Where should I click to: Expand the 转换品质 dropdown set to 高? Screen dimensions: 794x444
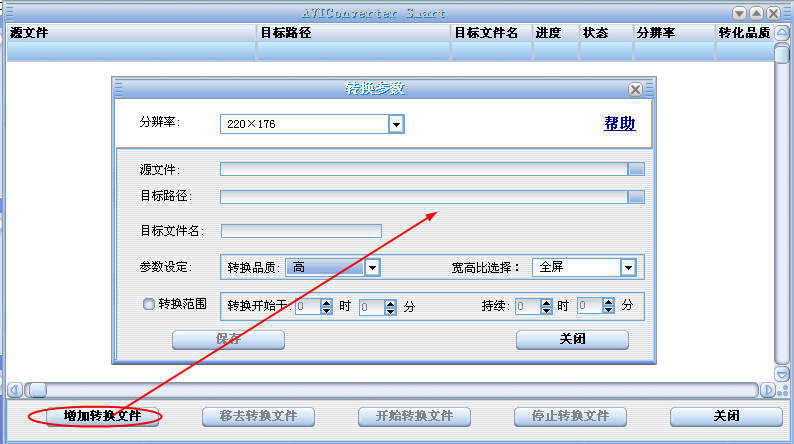(x=372, y=267)
